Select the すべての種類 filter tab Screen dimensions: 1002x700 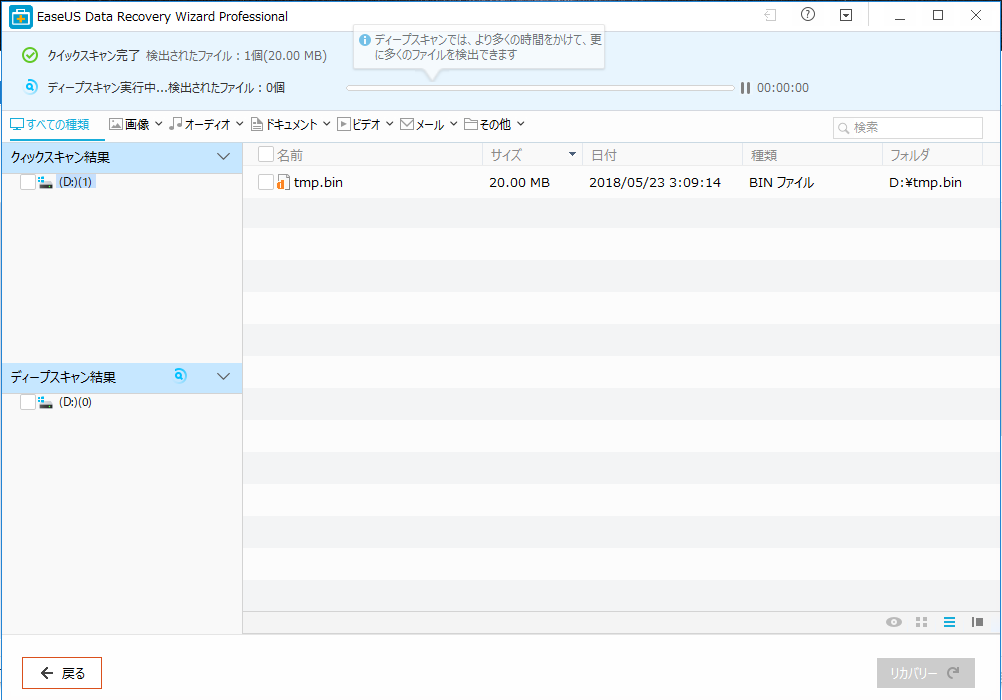(x=50, y=125)
